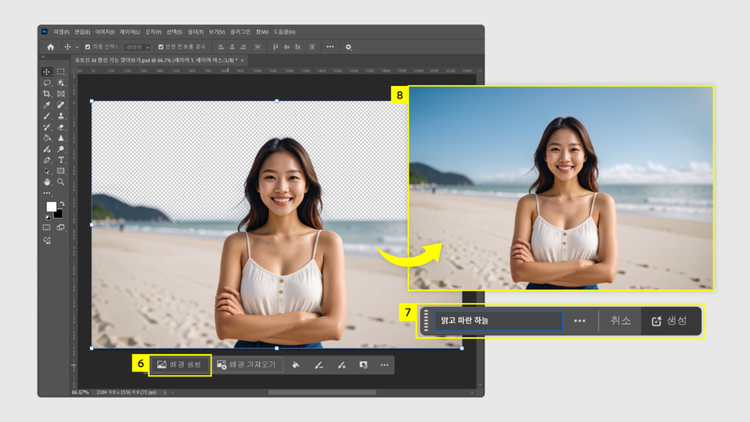Open the Auto-Select layer dropdown
This screenshot has height=422, width=750.
click(137, 47)
